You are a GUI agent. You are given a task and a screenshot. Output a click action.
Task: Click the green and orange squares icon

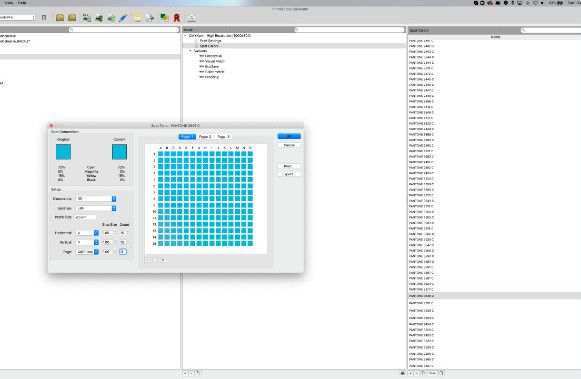click(164, 17)
